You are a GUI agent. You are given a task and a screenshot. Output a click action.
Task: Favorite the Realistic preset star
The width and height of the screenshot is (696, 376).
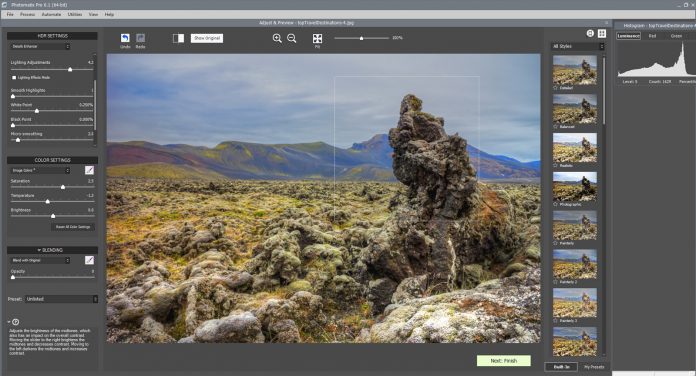pyautogui.click(x=555, y=166)
